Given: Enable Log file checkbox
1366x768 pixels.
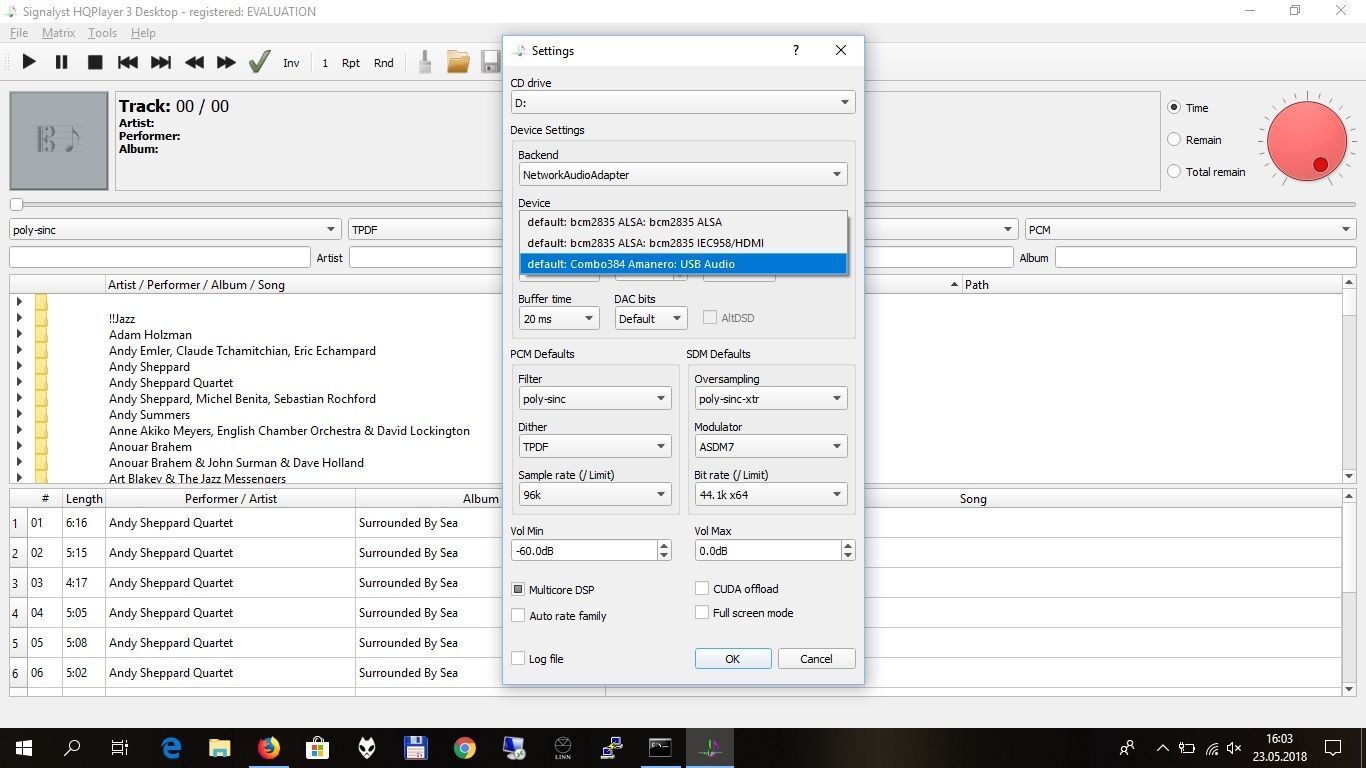Looking at the screenshot, I should tap(518, 658).
